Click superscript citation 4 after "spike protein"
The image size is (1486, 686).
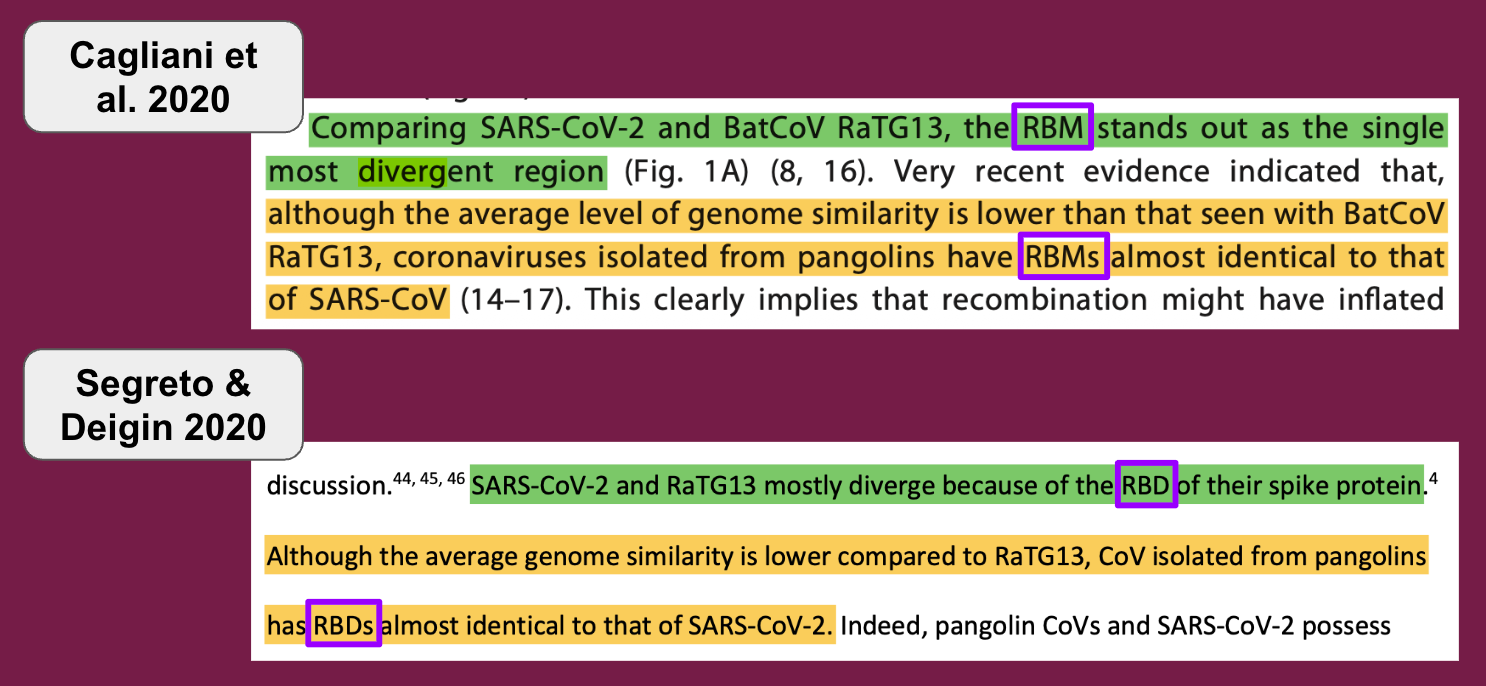point(1433,480)
